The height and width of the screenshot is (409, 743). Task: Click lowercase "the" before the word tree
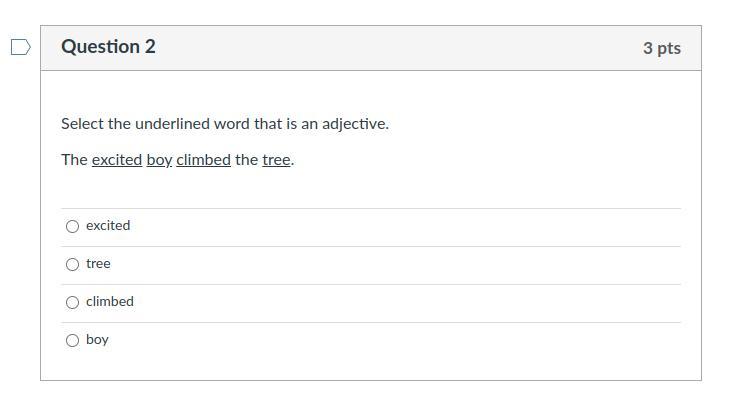pos(246,160)
